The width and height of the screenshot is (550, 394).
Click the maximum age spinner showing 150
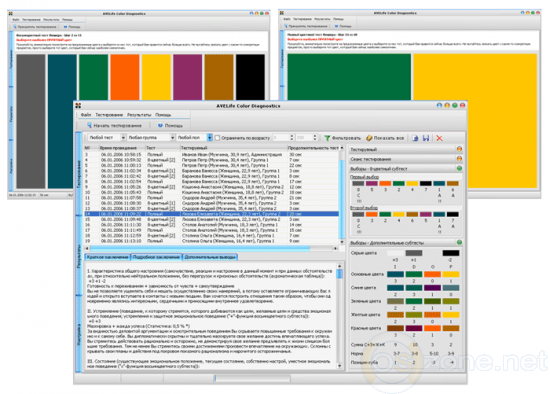coord(306,138)
